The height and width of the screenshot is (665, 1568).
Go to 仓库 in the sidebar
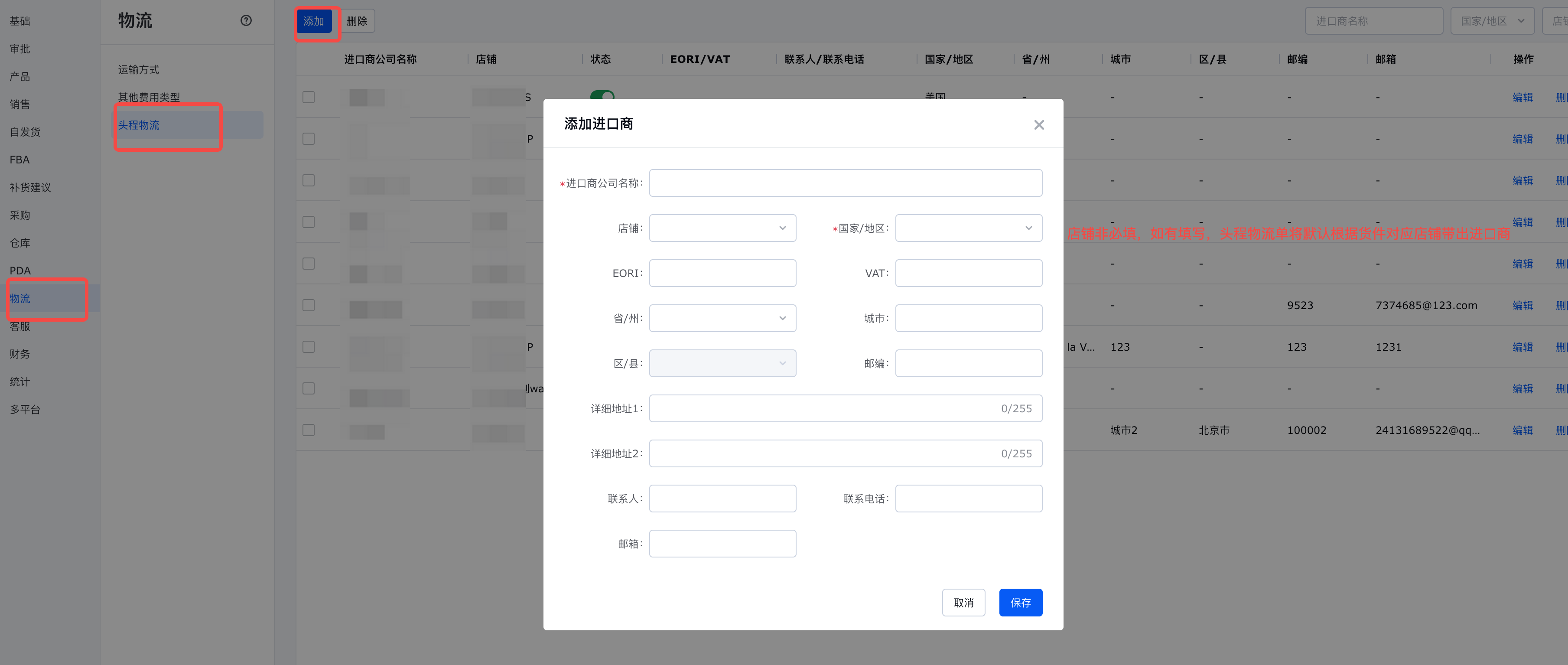(20, 243)
